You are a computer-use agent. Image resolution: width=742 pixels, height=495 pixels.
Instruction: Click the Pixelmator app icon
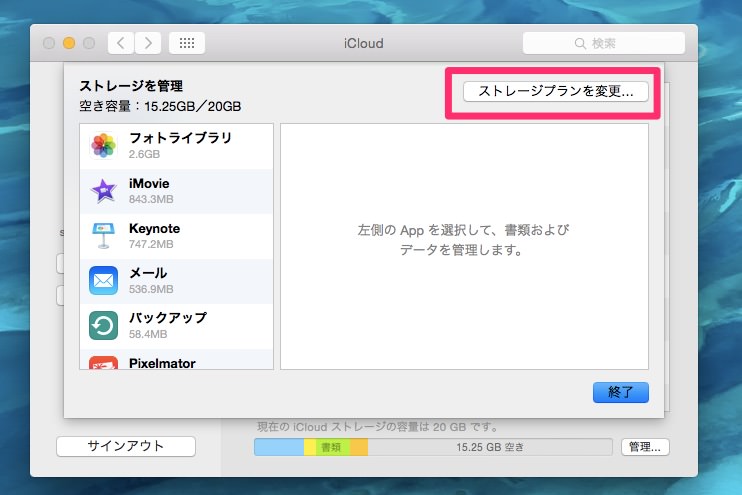point(103,362)
